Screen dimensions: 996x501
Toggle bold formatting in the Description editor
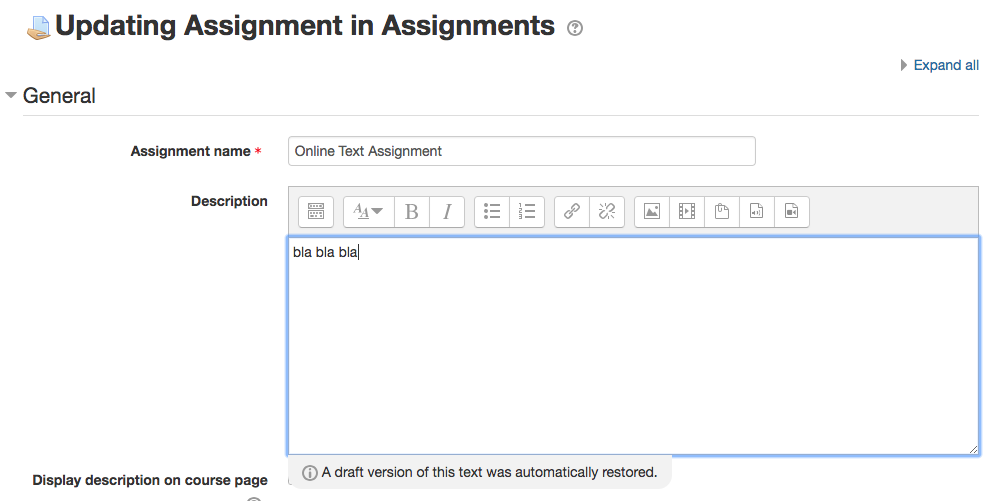pyautogui.click(x=412, y=211)
